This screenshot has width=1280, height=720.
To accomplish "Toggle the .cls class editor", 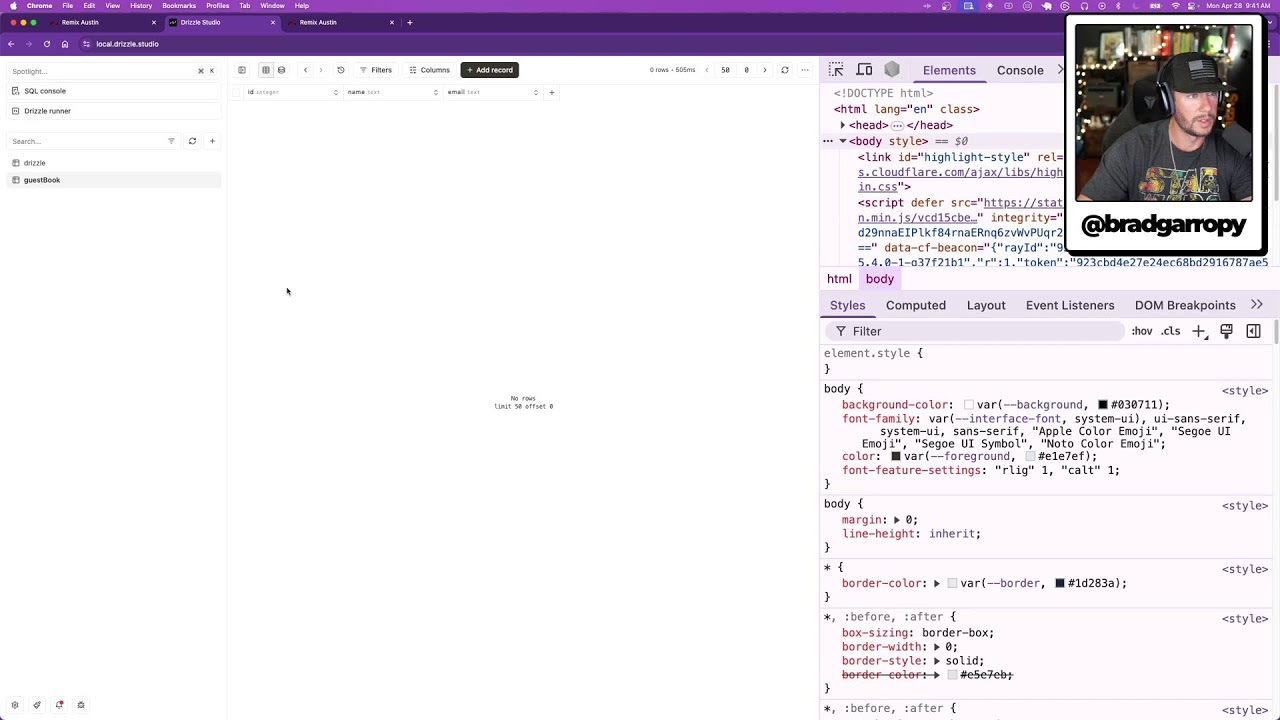I will (x=1171, y=331).
